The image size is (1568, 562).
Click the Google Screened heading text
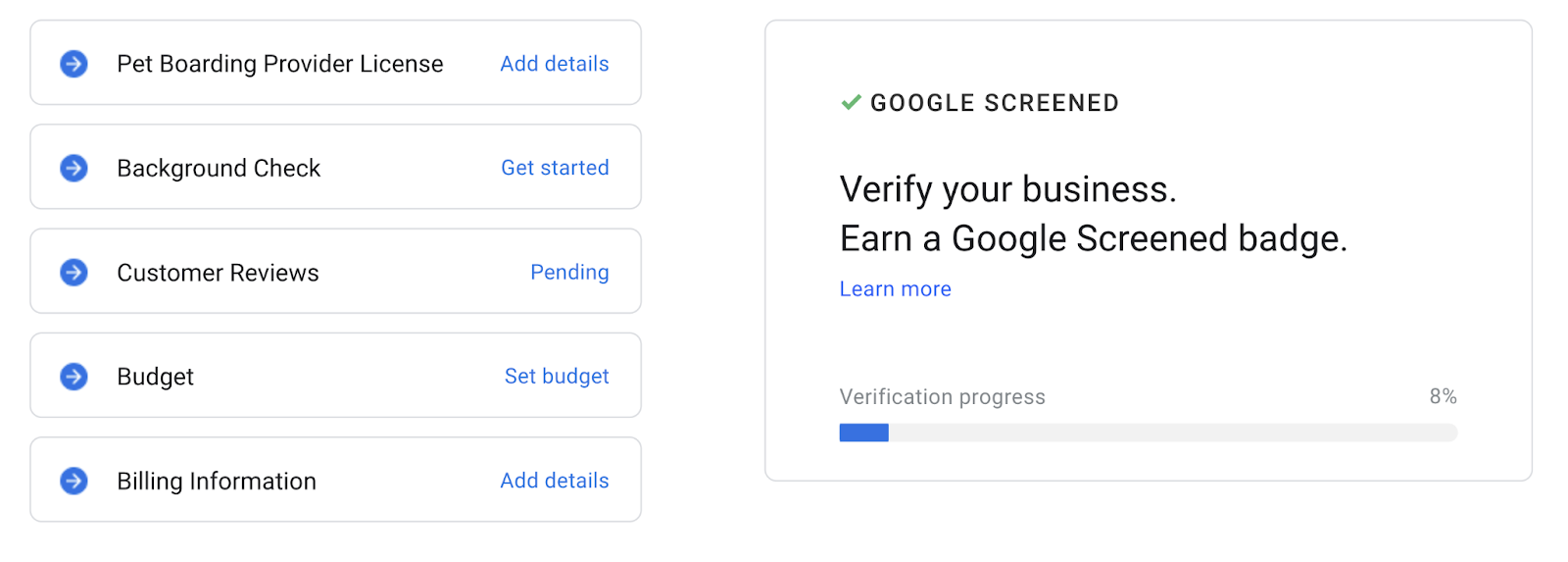[x=994, y=103]
